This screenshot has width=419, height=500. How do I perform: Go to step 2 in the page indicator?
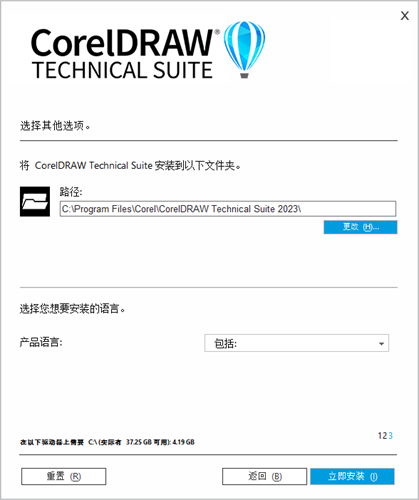pyautogui.click(x=385, y=436)
